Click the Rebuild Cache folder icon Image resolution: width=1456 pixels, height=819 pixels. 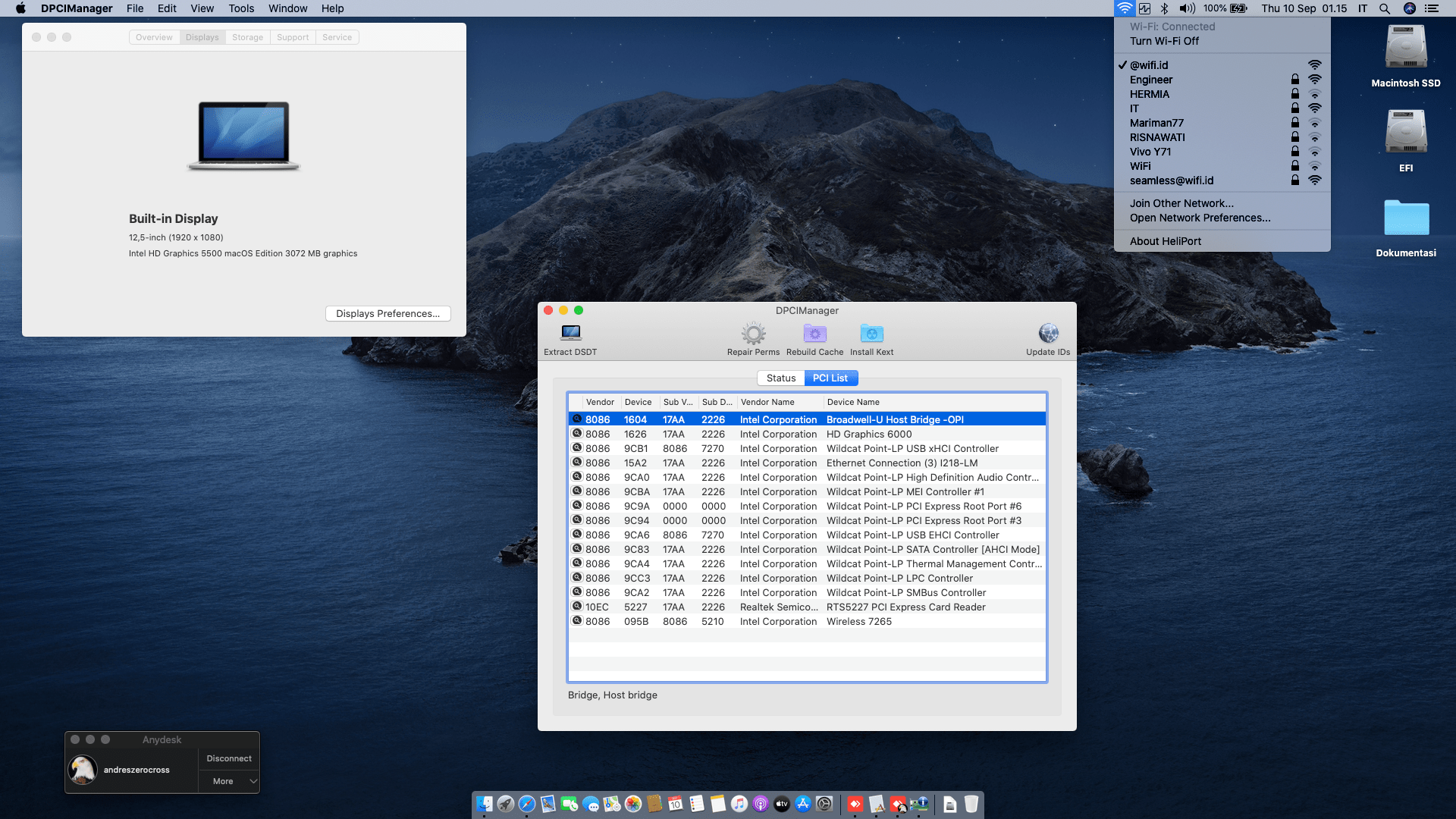pos(814,333)
